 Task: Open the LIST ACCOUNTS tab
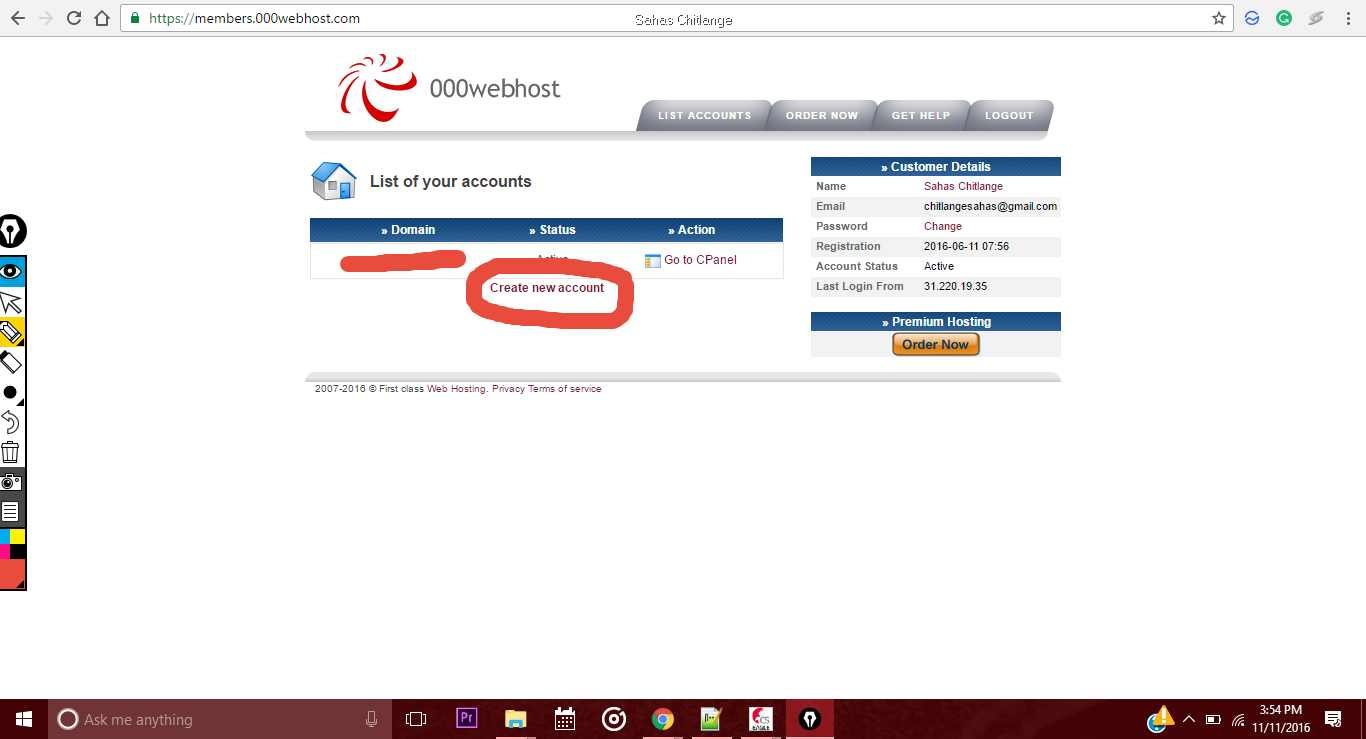[x=704, y=116]
